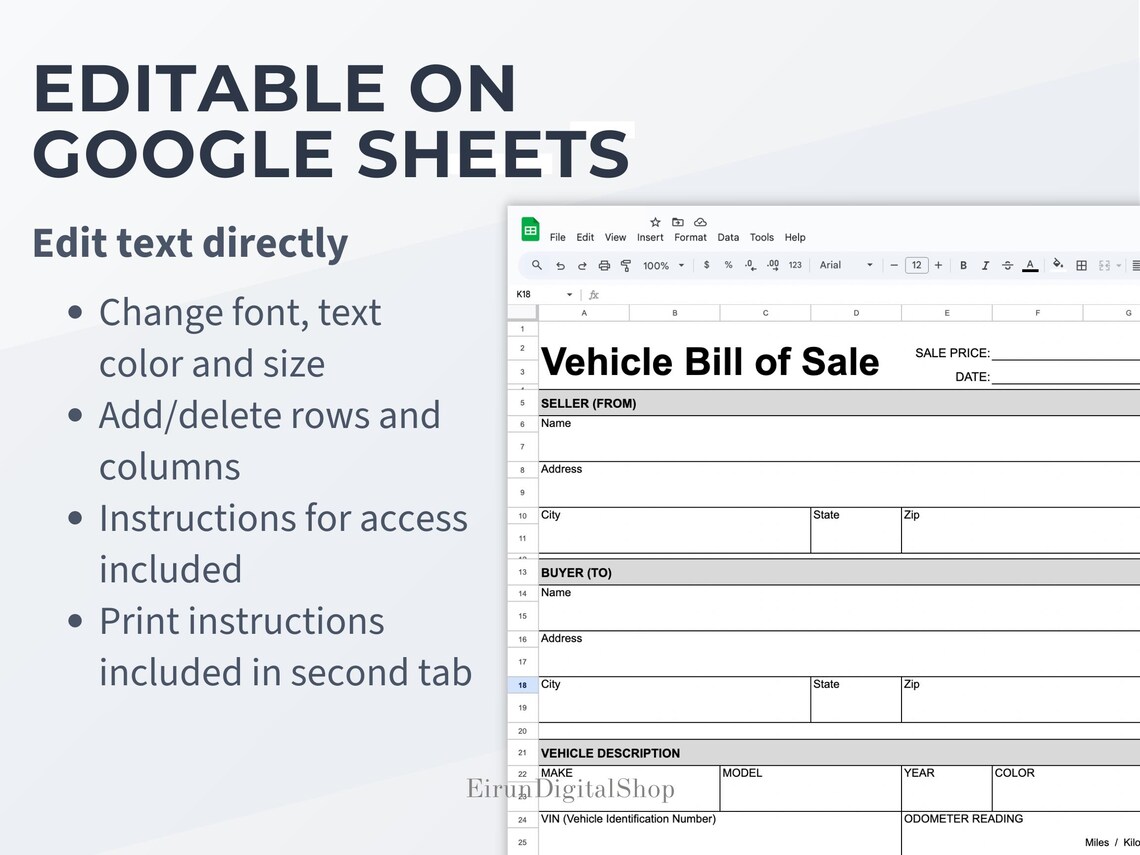The width and height of the screenshot is (1140, 855).
Task: Select row 5 header
Action: point(522,403)
